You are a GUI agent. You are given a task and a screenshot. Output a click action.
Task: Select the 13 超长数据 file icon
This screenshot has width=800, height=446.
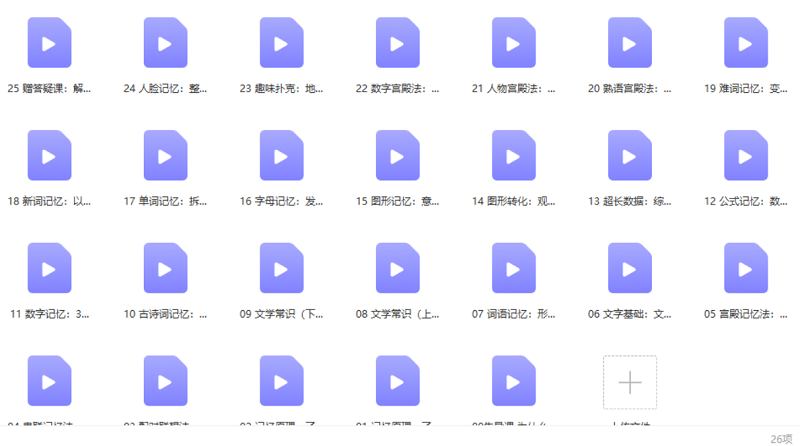629,155
